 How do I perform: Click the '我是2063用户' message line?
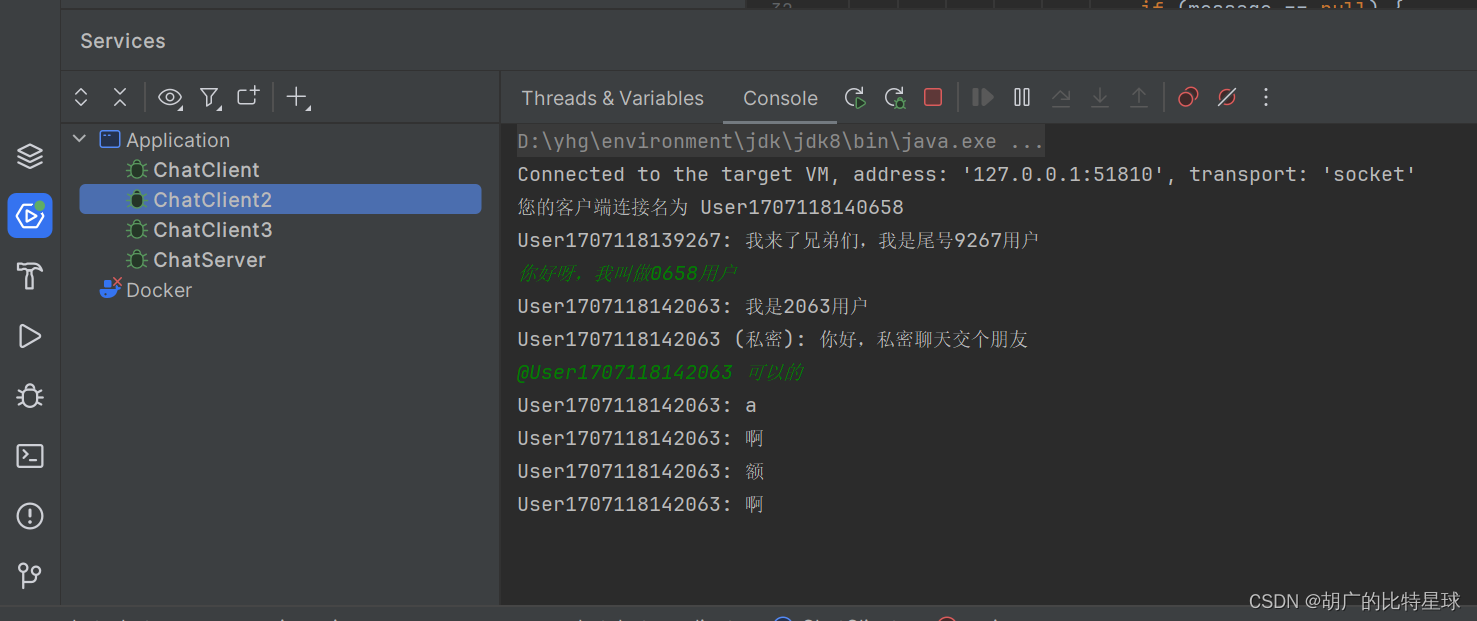(692, 306)
